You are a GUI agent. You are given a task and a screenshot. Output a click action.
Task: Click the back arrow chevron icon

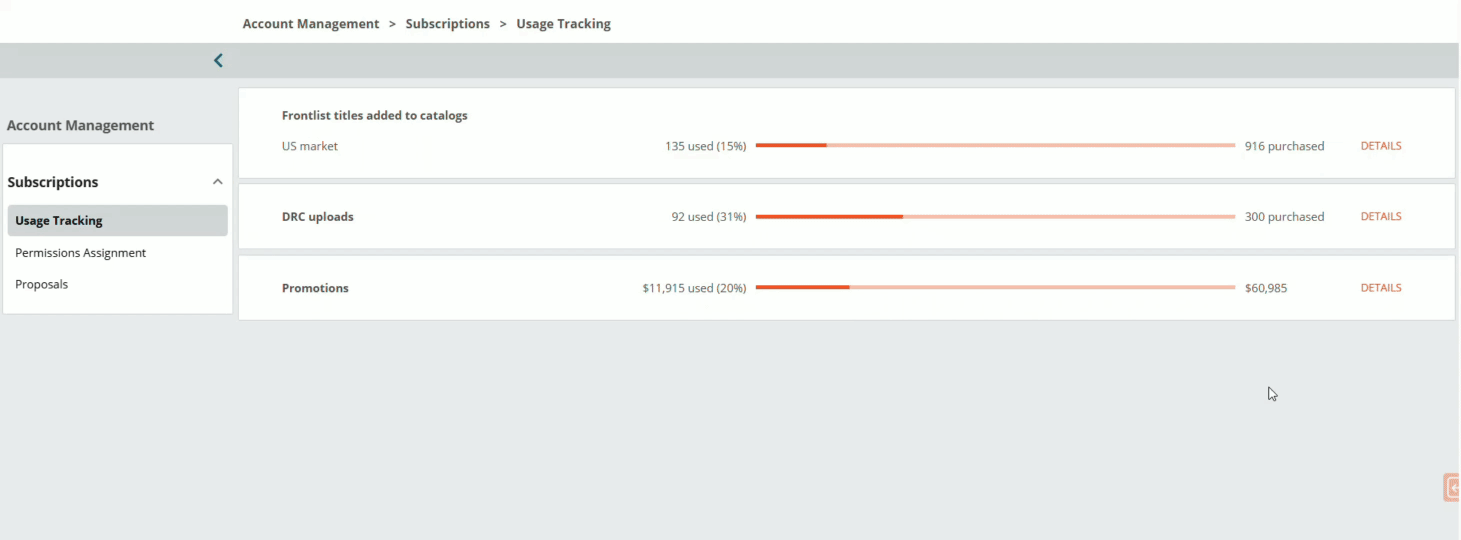pyautogui.click(x=218, y=61)
